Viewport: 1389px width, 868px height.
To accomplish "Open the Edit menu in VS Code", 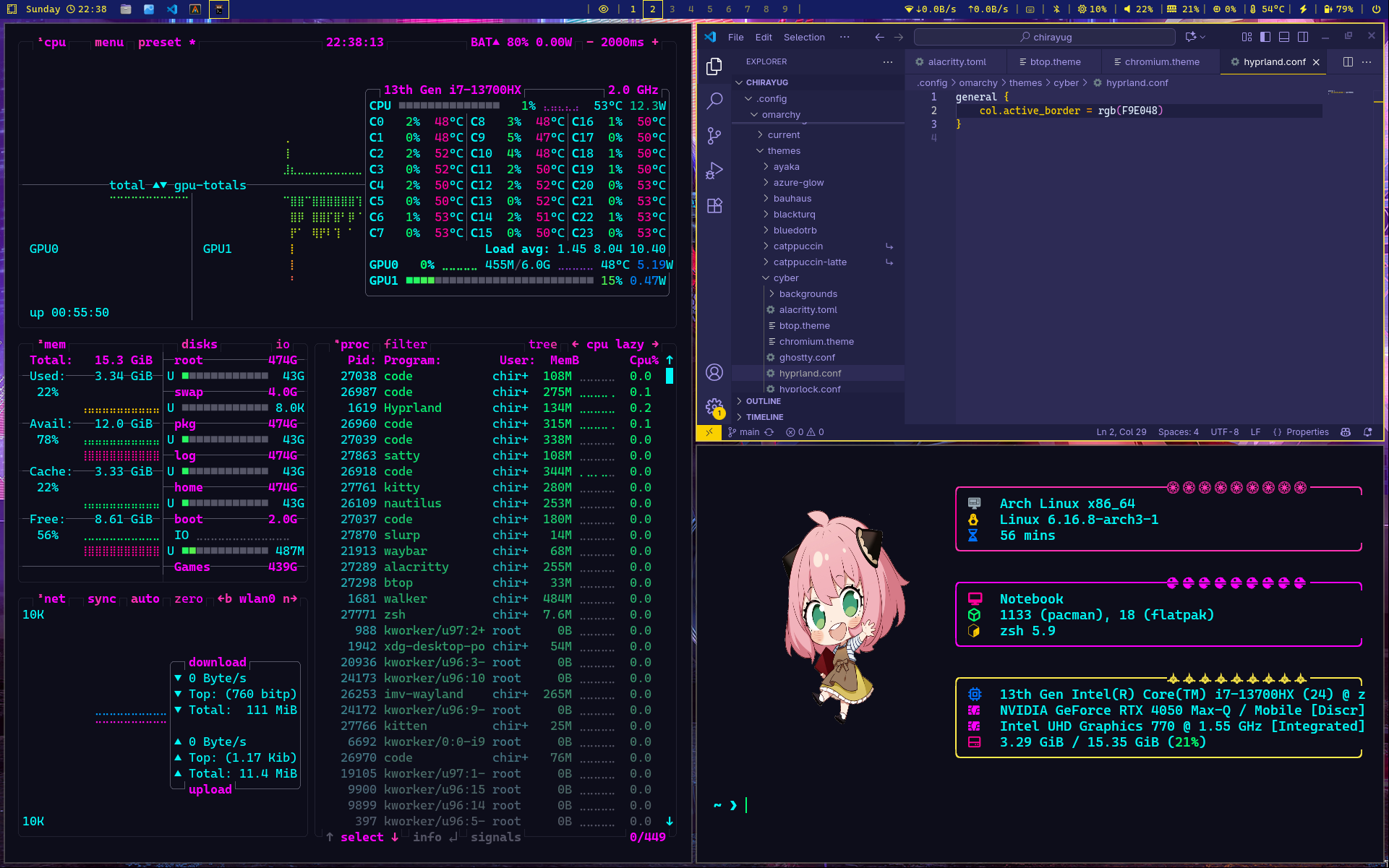I will pyautogui.click(x=764, y=37).
